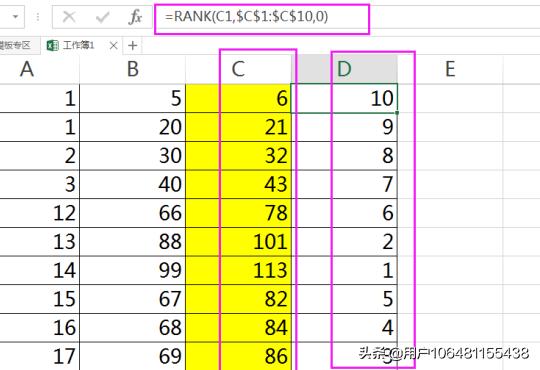Select column A cell beside value 40

[40, 184]
